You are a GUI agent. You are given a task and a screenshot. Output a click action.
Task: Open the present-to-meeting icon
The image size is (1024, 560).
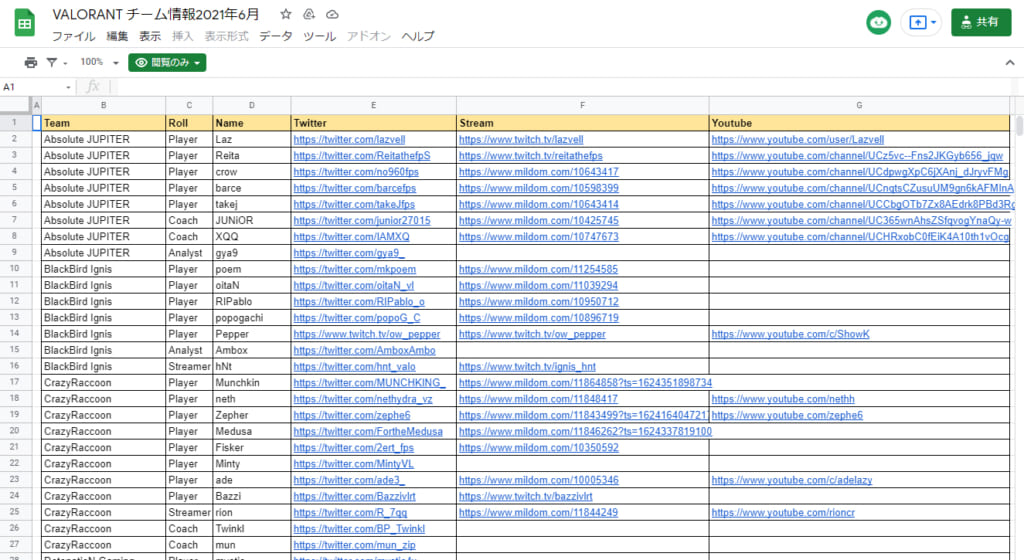pyautogui.click(x=918, y=23)
